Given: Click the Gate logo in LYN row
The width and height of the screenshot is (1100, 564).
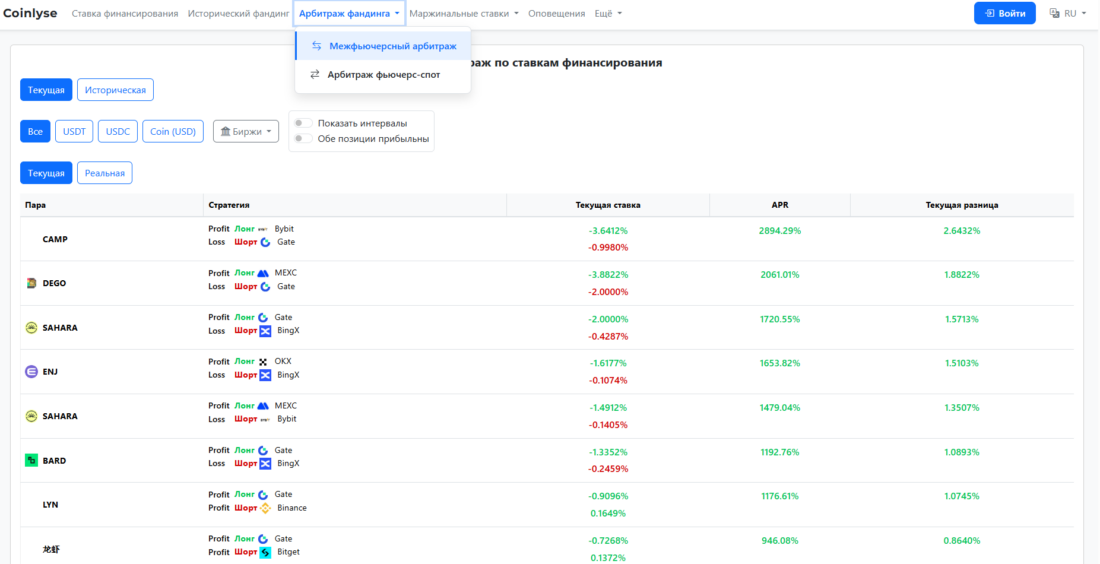Looking at the screenshot, I should pos(264,495).
